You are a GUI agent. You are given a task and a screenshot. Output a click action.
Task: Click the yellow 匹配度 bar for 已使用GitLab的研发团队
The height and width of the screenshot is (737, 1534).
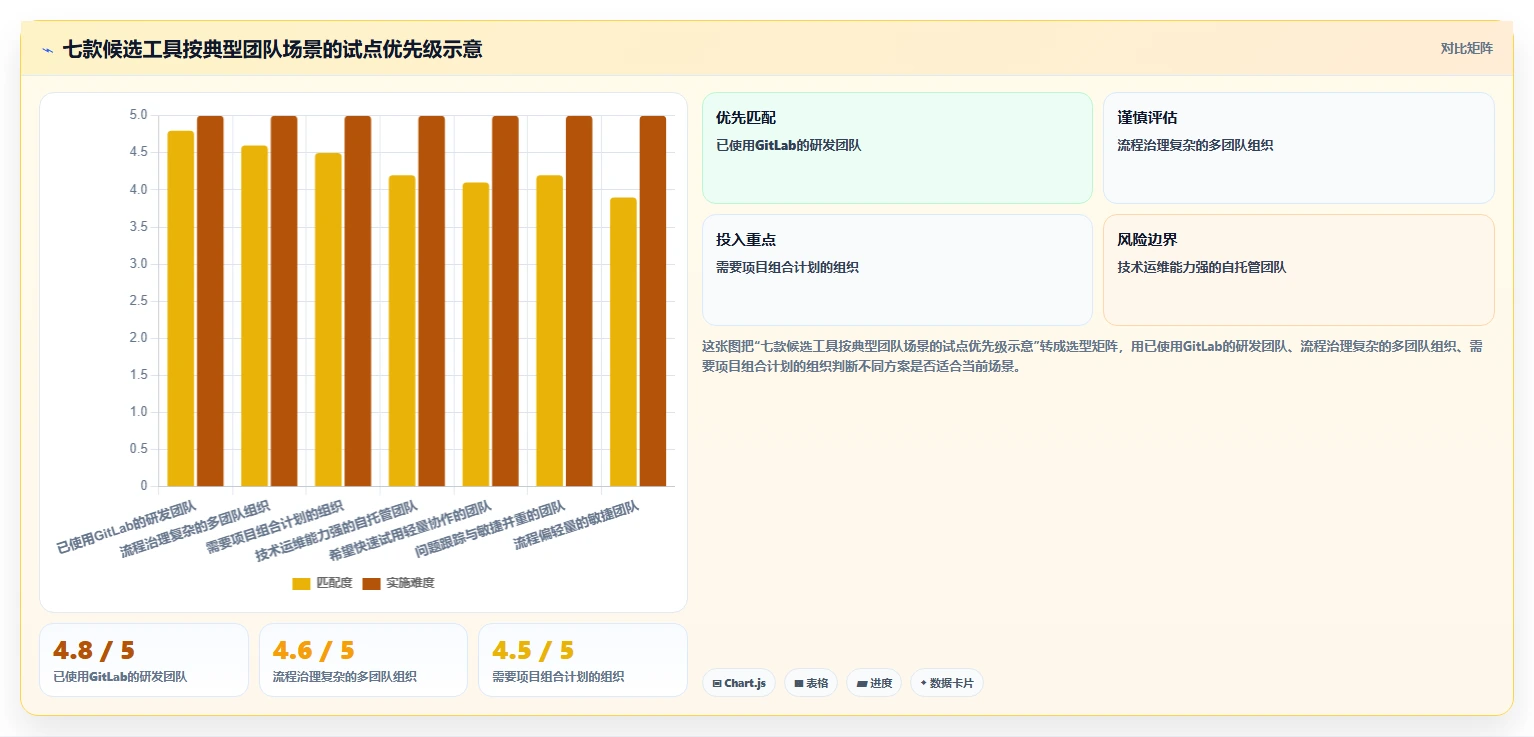click(x=181, y=309)
